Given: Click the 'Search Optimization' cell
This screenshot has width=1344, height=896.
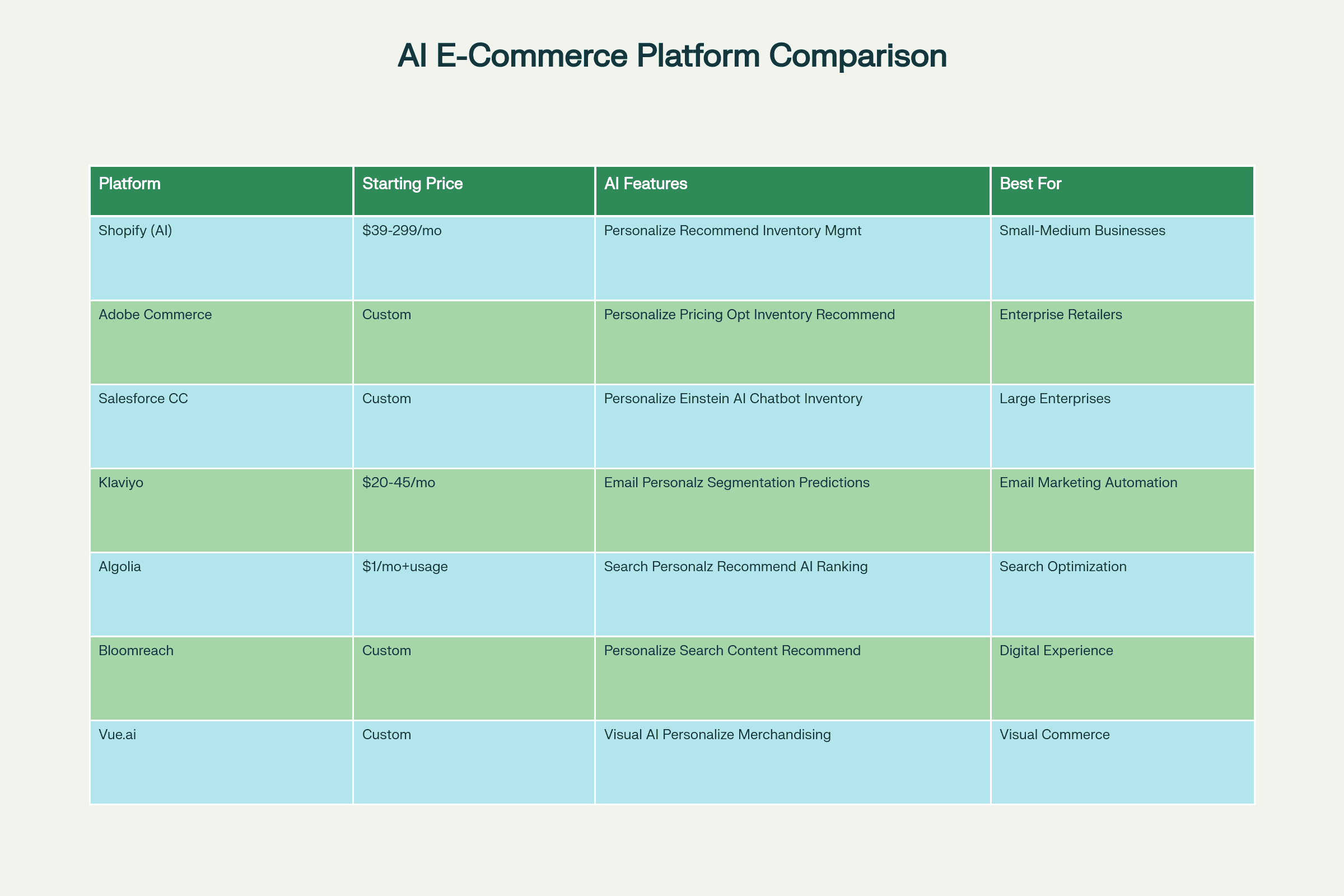Looking at the screenshot, I should (x=1122, y=594).
